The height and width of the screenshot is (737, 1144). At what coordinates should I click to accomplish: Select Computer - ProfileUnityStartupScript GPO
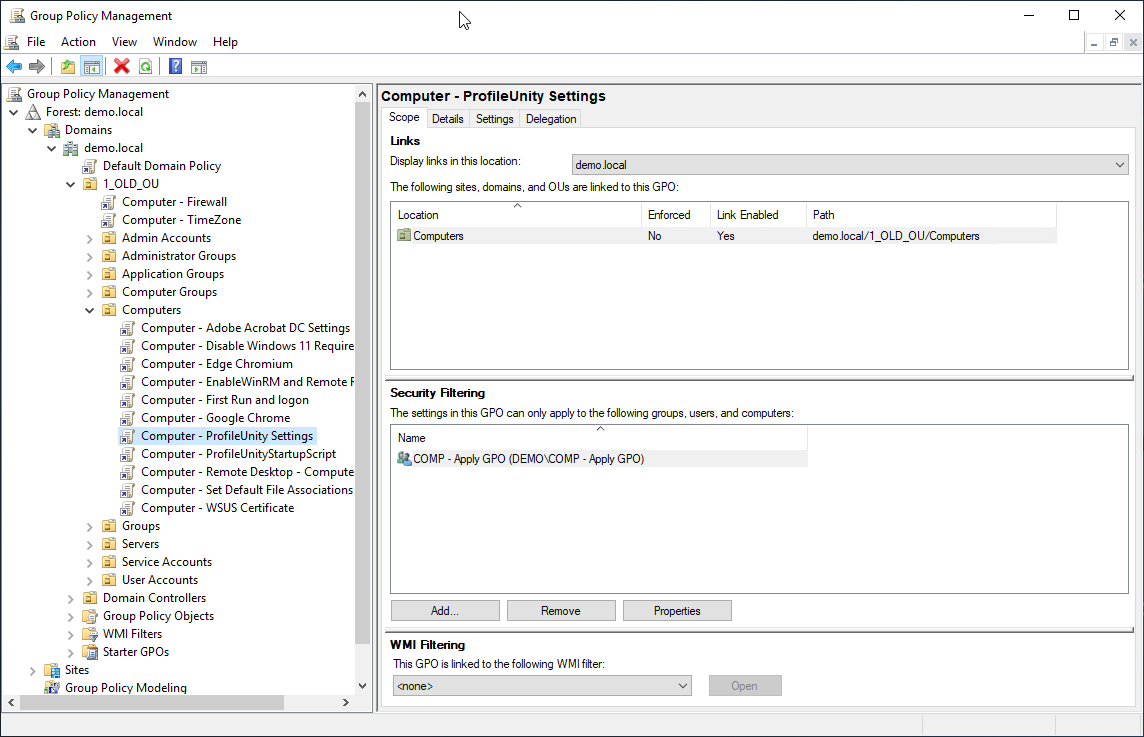point(238,454)
